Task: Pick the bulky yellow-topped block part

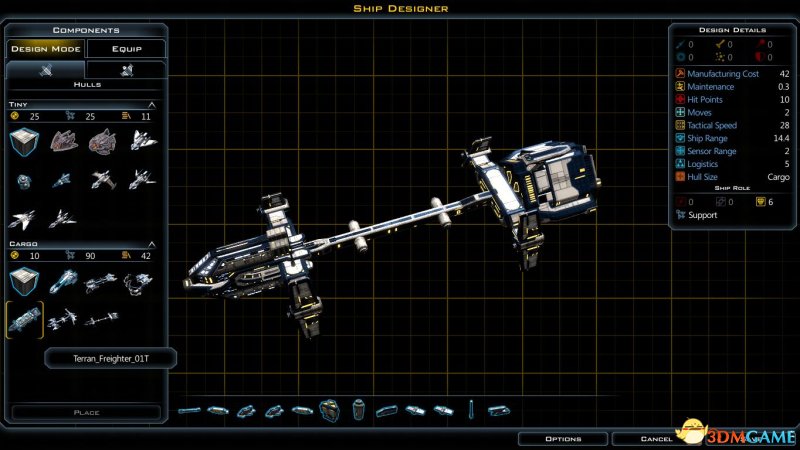Action: click(330, 410)
